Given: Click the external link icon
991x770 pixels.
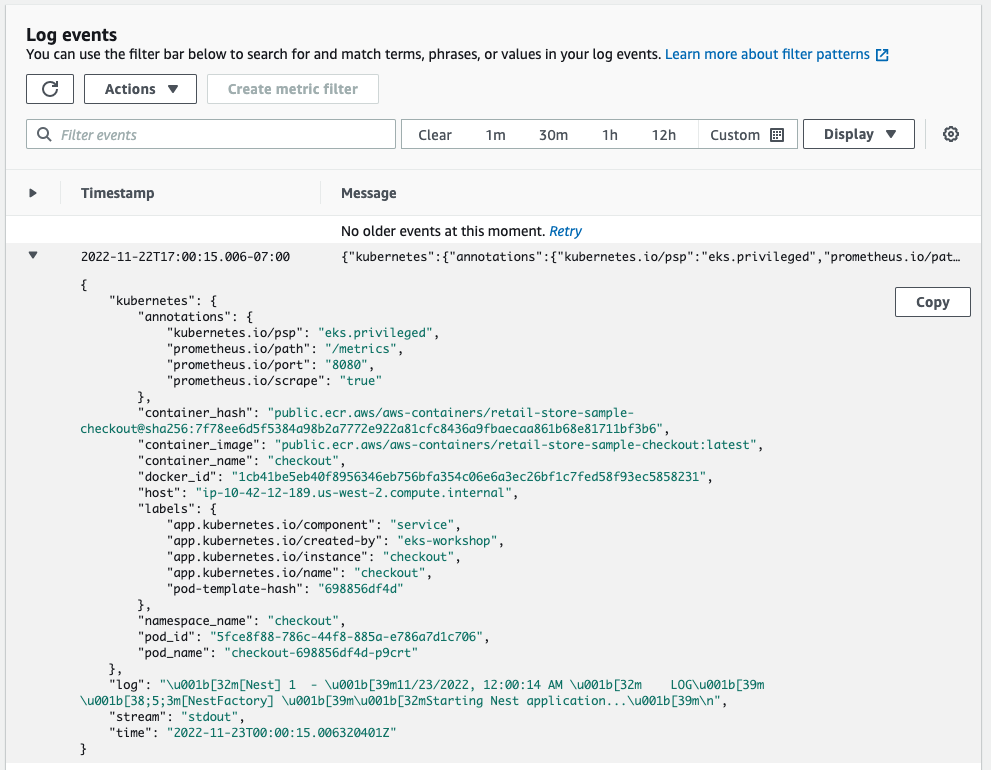Looking at the screenshot, I should click(x=882, y=55).
